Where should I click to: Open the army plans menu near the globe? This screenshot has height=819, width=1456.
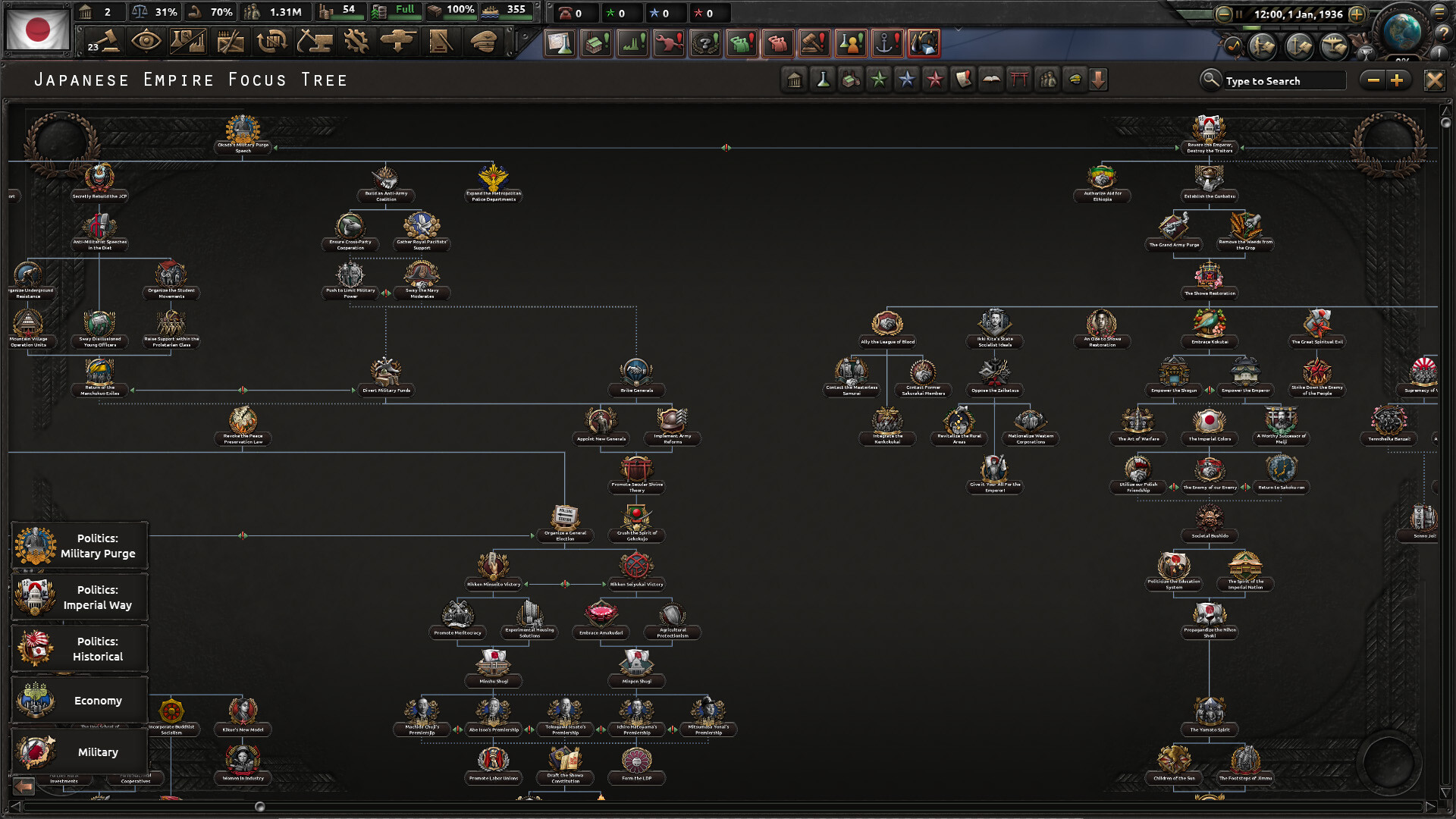pos(1262,45)
